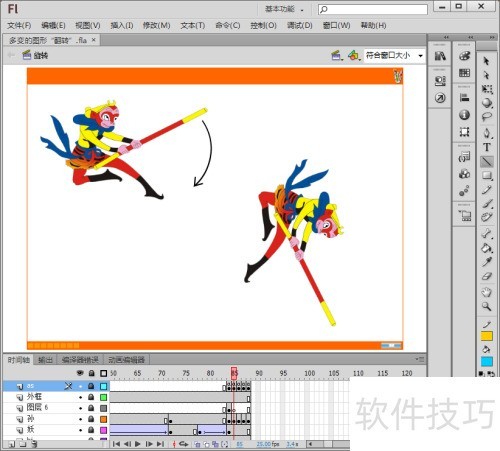500x451 pixels.
Task: Open the Color palette panel icon
Action: pyautogui.click(x=464, y=56)
